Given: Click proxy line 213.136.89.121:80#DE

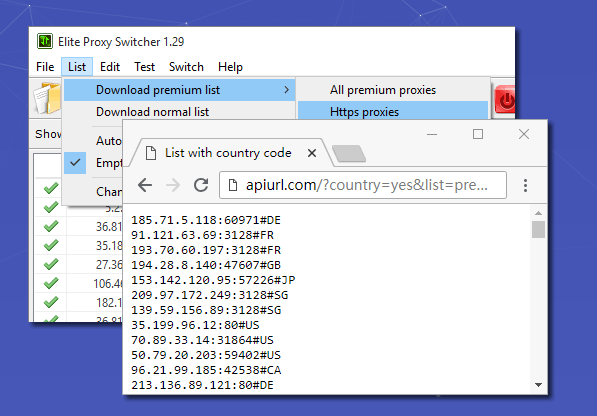Looking at the screenshot, I should tap(203, 385).
